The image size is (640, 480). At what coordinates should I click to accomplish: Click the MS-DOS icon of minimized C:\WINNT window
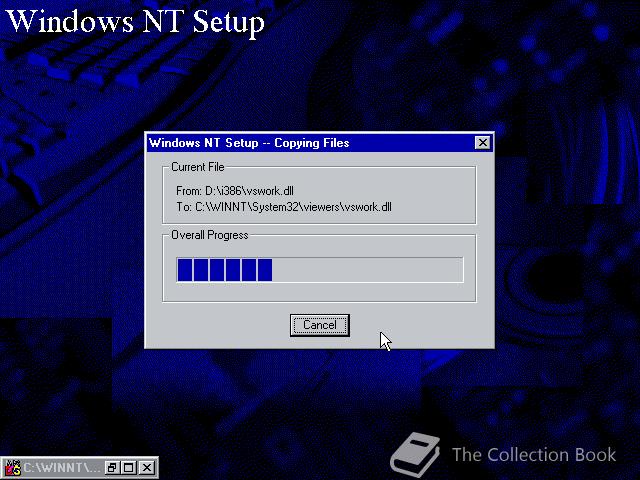tap(12, 467)
